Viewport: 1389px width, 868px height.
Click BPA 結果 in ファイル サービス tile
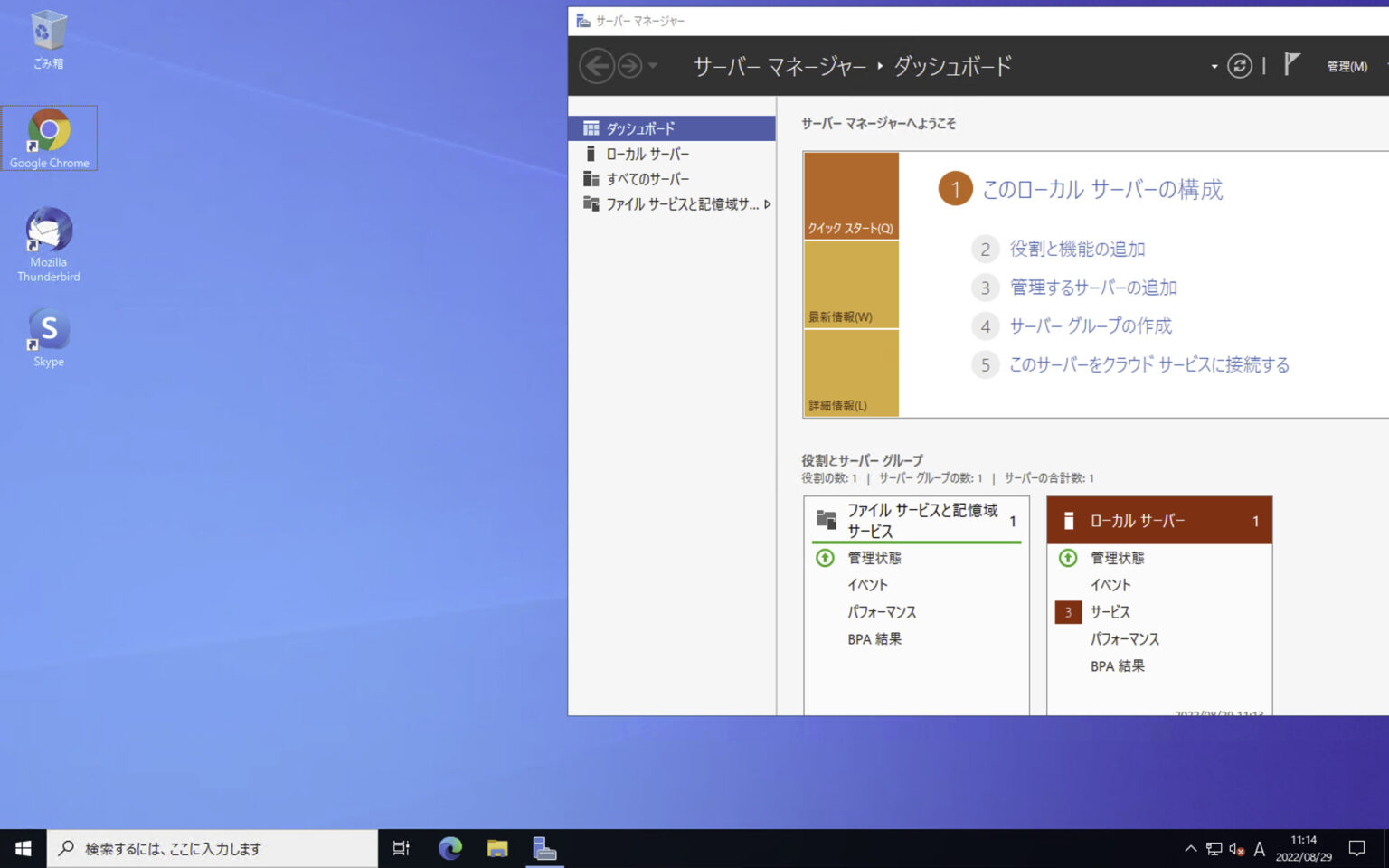coord(874,639)
